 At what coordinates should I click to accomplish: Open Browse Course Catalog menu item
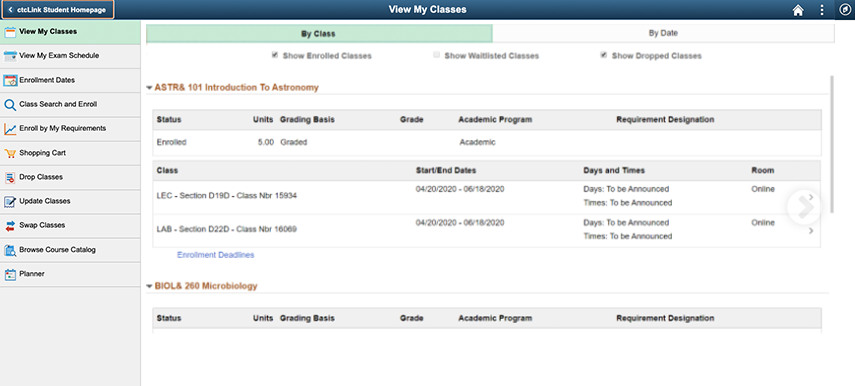(x=70, y=250)
